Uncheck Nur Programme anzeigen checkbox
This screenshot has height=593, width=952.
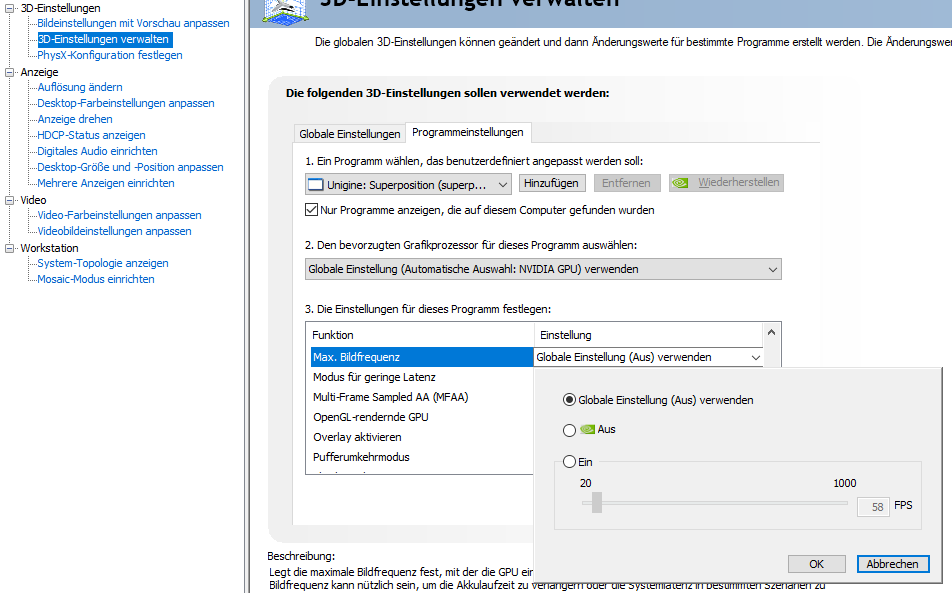pos(311,210)
